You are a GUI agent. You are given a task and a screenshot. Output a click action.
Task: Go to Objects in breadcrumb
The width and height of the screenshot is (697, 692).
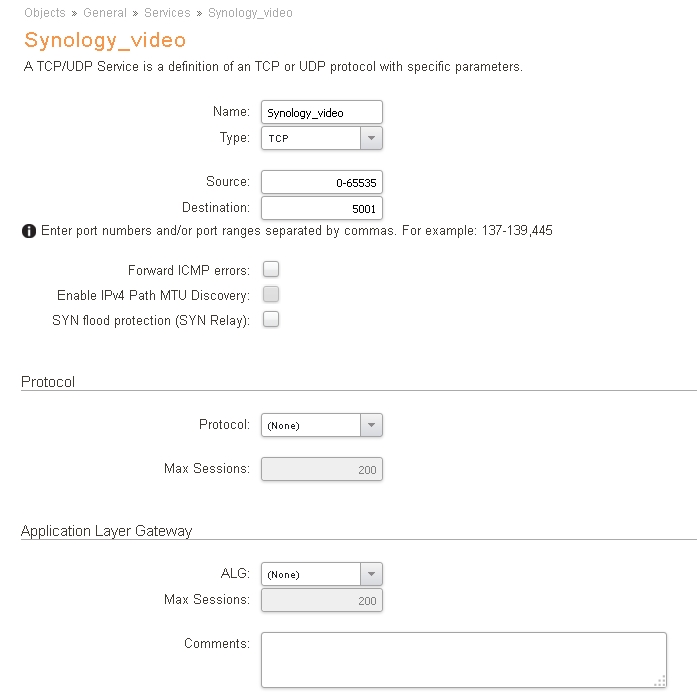pyautogui.click(x=45, y=13)
